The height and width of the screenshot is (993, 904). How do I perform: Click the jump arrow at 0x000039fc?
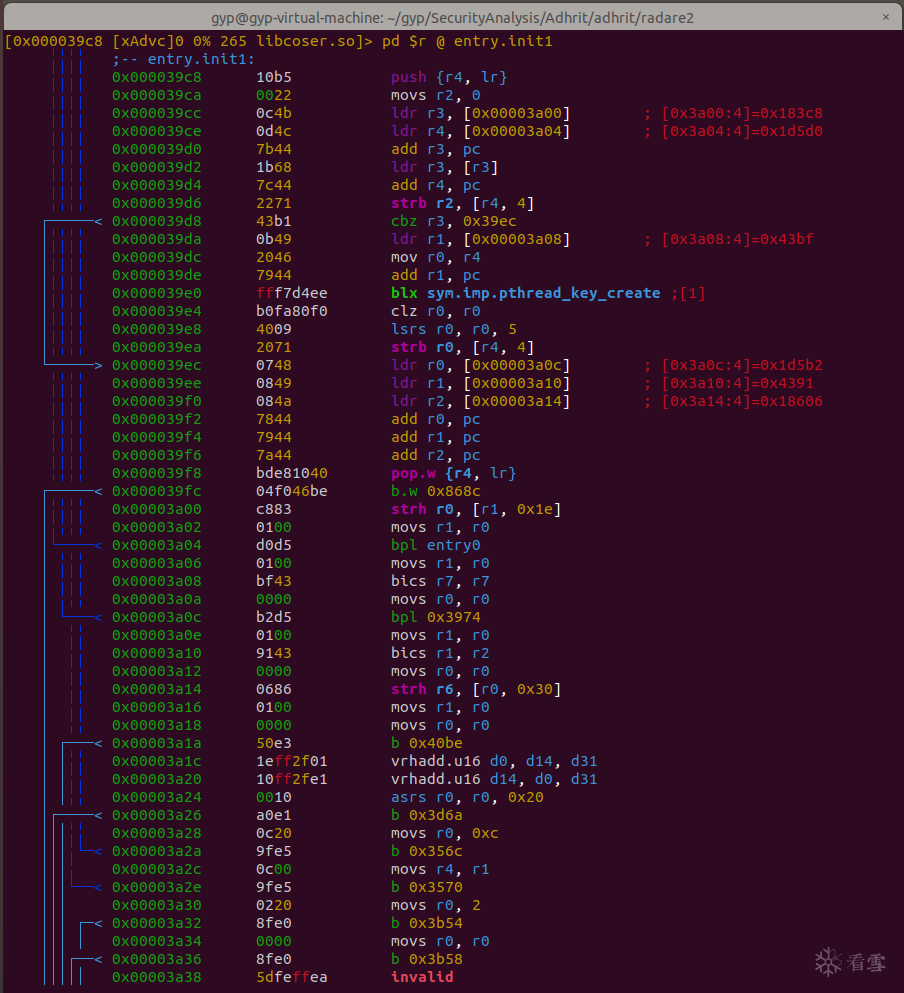(97, 491)
